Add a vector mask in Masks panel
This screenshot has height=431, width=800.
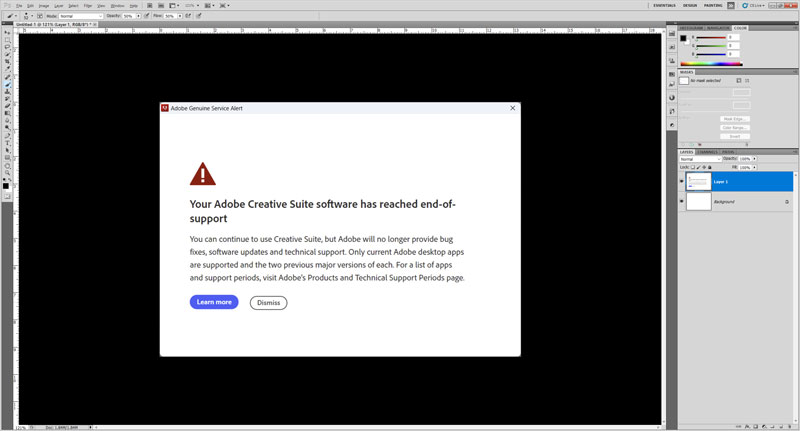click(747, 81)
